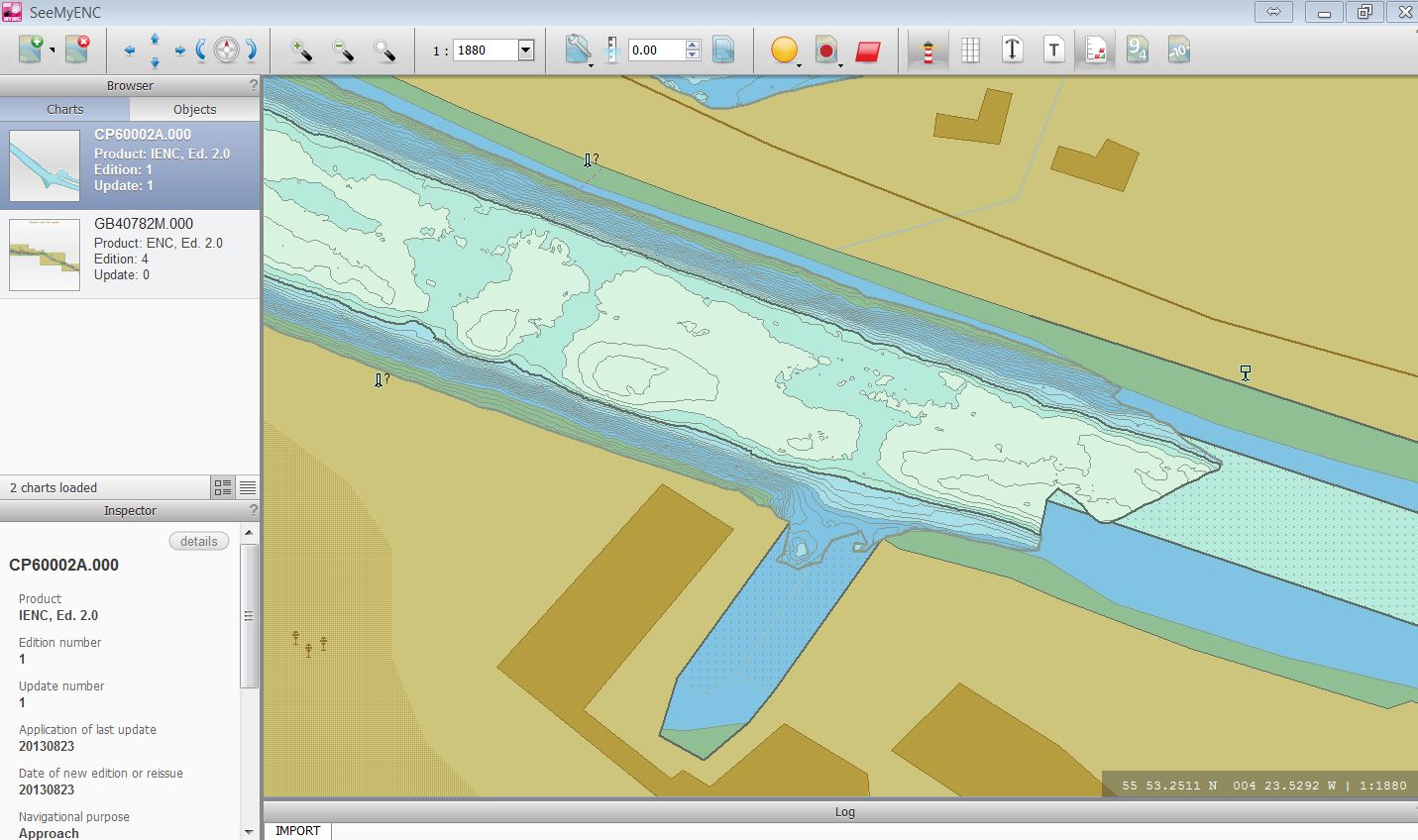This screenshot has height=840, width=1418.
Task: Click the zoom in magnifier
Action: tap(301, 51)
